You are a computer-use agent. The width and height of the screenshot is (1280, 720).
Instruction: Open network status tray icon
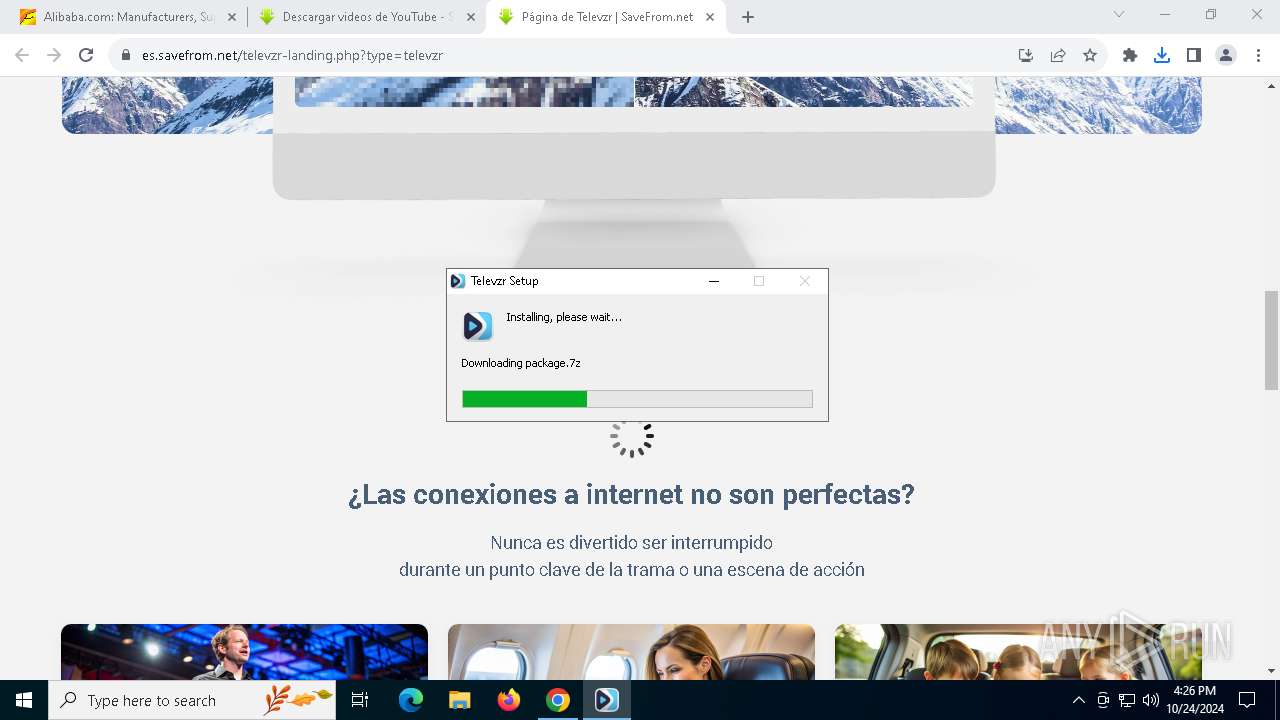(x=1127, y=700)
